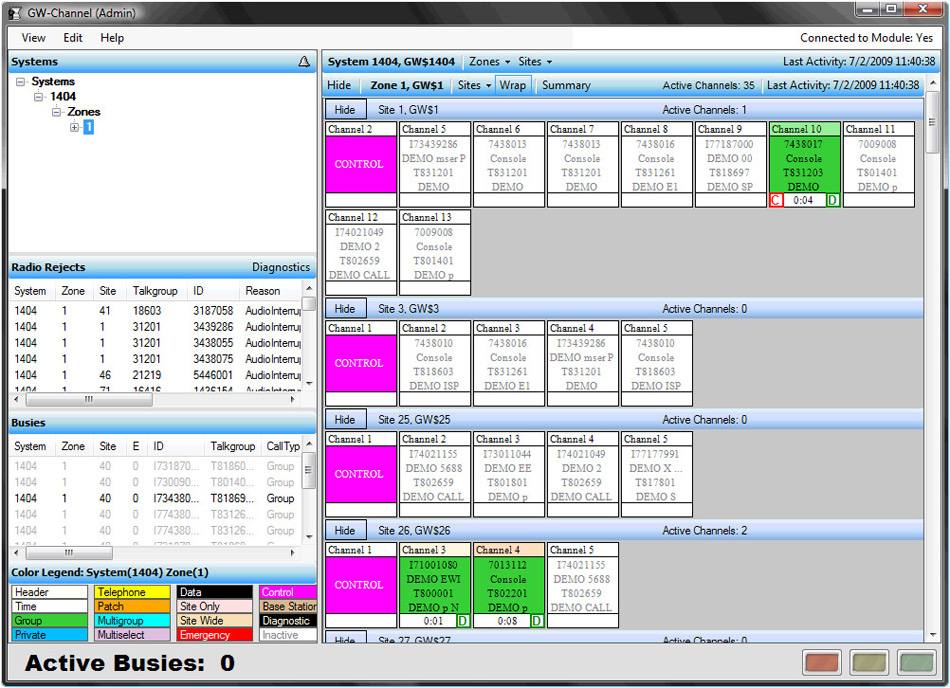
Task: Open the Sites dropdown in Zone 1 bar
Action: (x=472, y=85)
